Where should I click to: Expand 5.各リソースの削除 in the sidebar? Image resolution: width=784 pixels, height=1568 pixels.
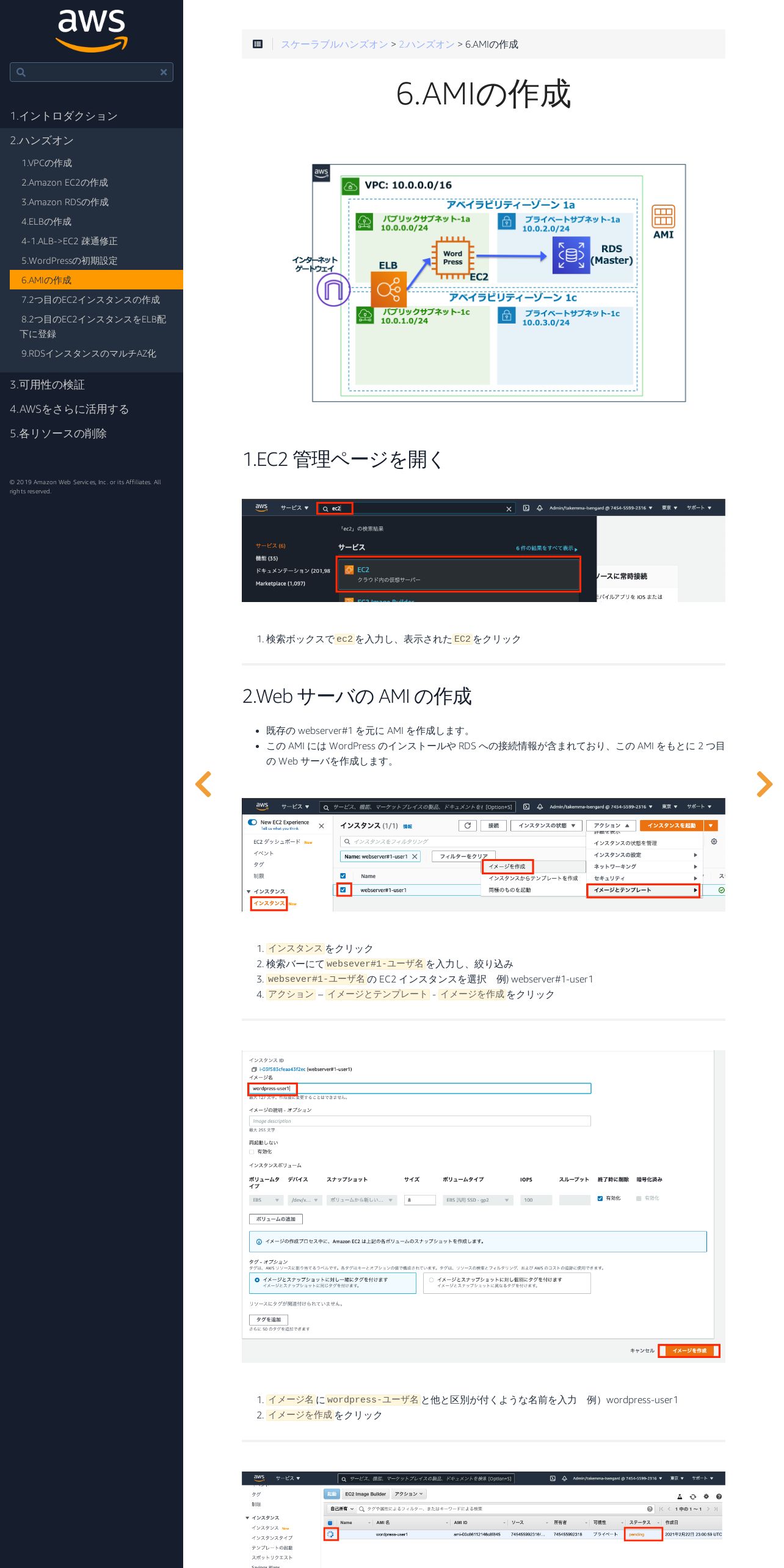(x=92, y=434)
